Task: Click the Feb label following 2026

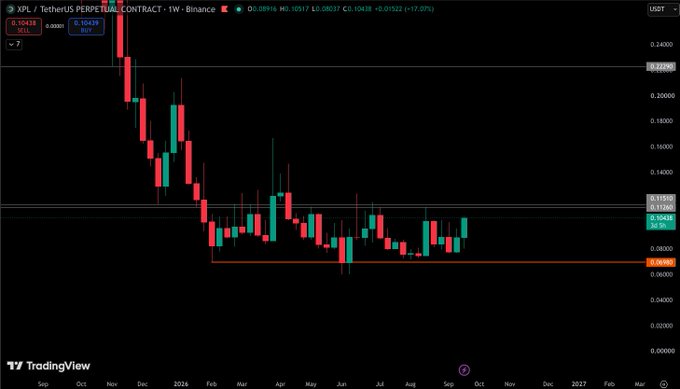Action: (x=211, y=384)
